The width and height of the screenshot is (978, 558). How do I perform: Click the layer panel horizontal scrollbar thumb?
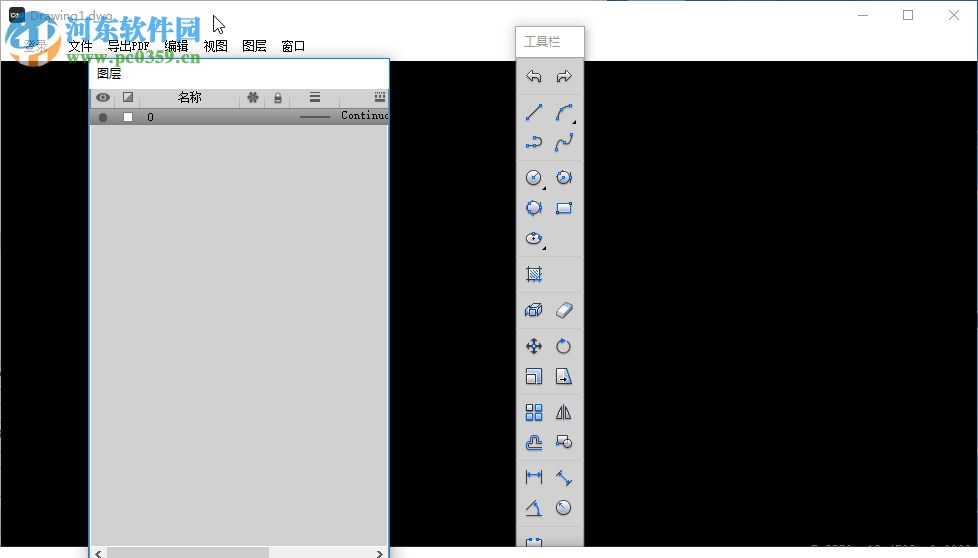pyautogui.click(x=188, y=553)
